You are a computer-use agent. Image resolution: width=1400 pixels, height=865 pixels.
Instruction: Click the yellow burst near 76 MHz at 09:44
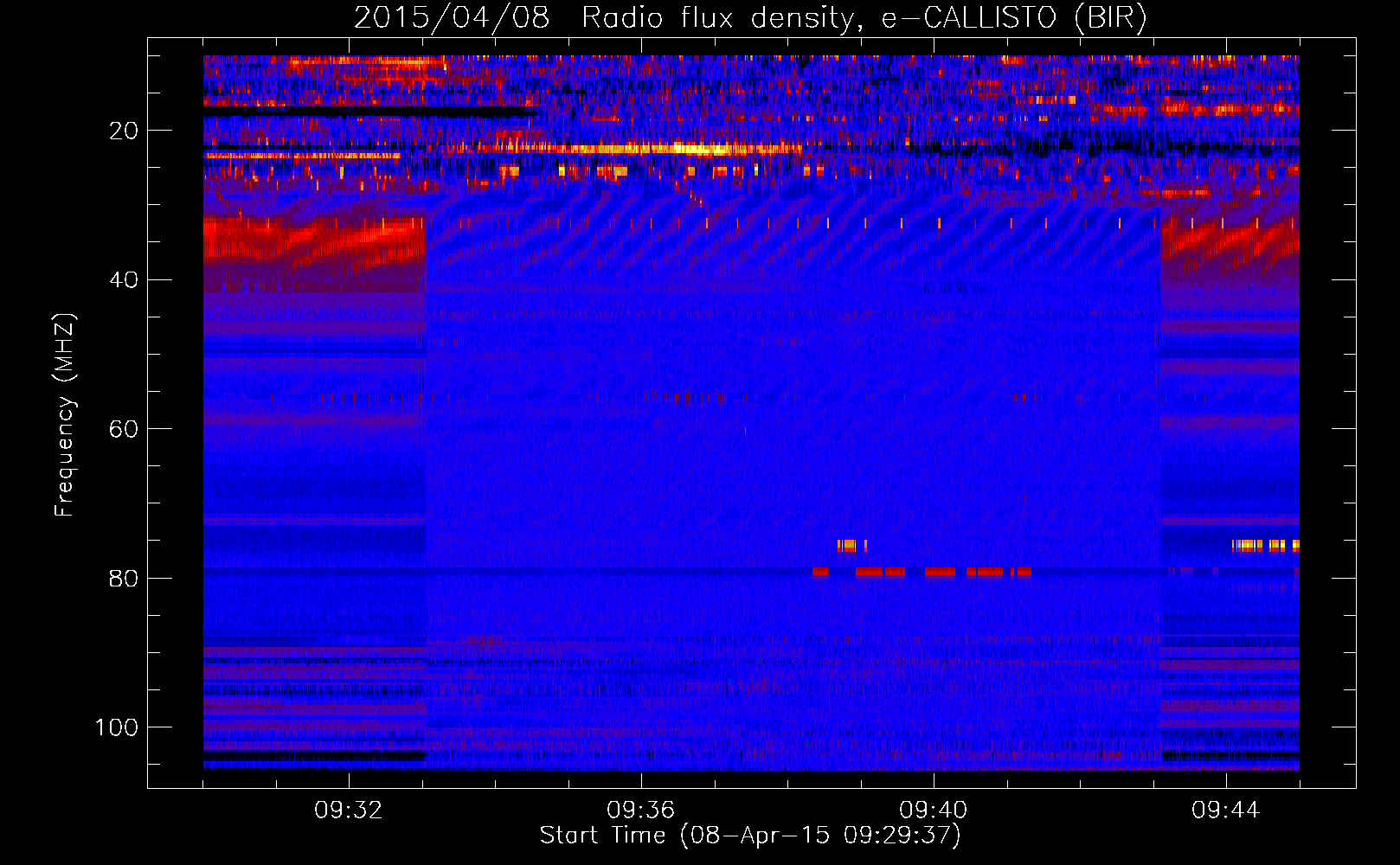pos(1266,546)
